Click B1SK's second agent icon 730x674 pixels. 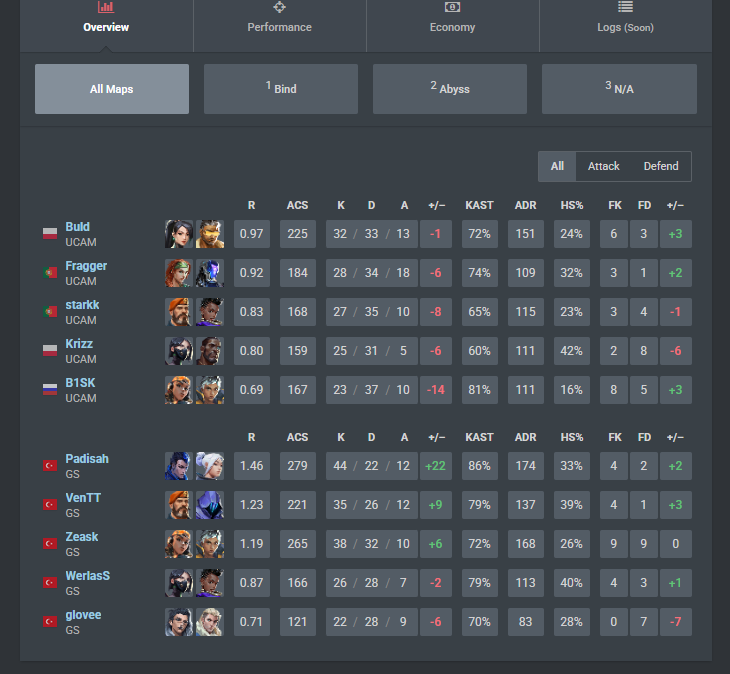[x=210, y=390]
